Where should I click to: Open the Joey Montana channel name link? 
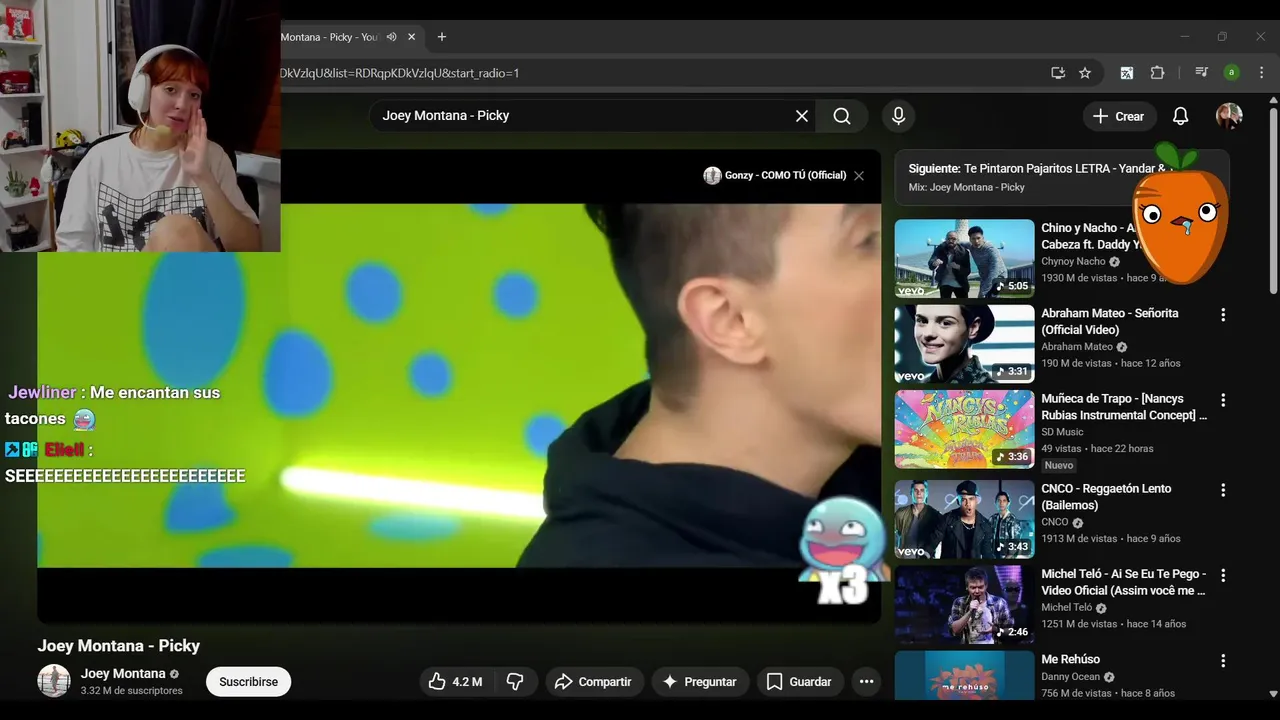[x=123, y=674]
